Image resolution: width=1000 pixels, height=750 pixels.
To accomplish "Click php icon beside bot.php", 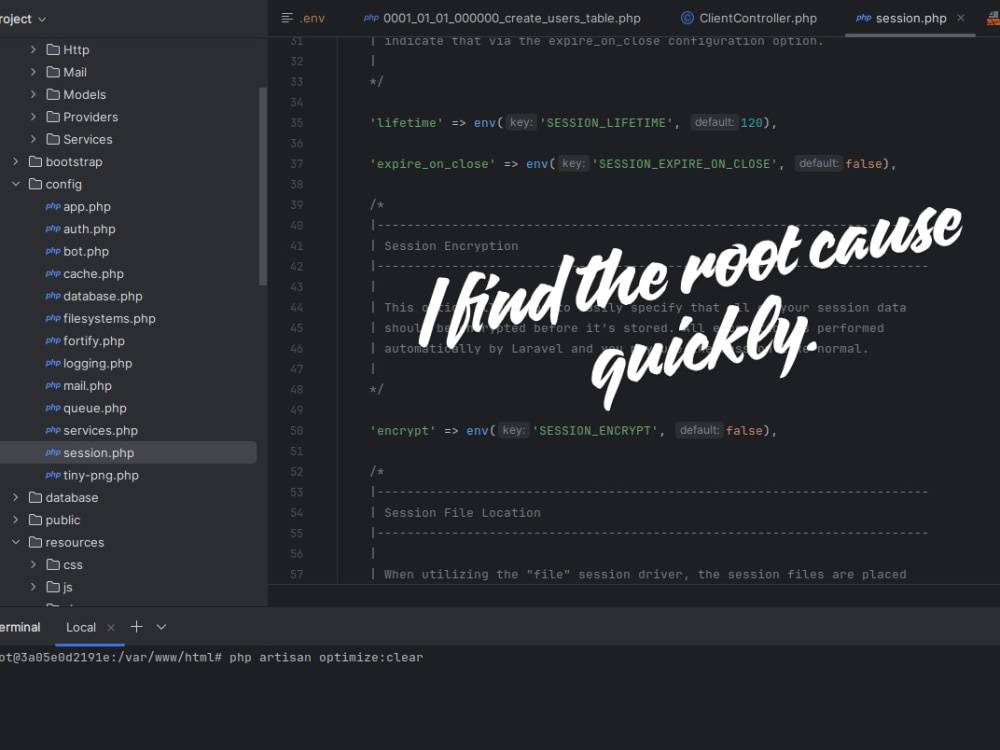I will (x=53, y=251).
